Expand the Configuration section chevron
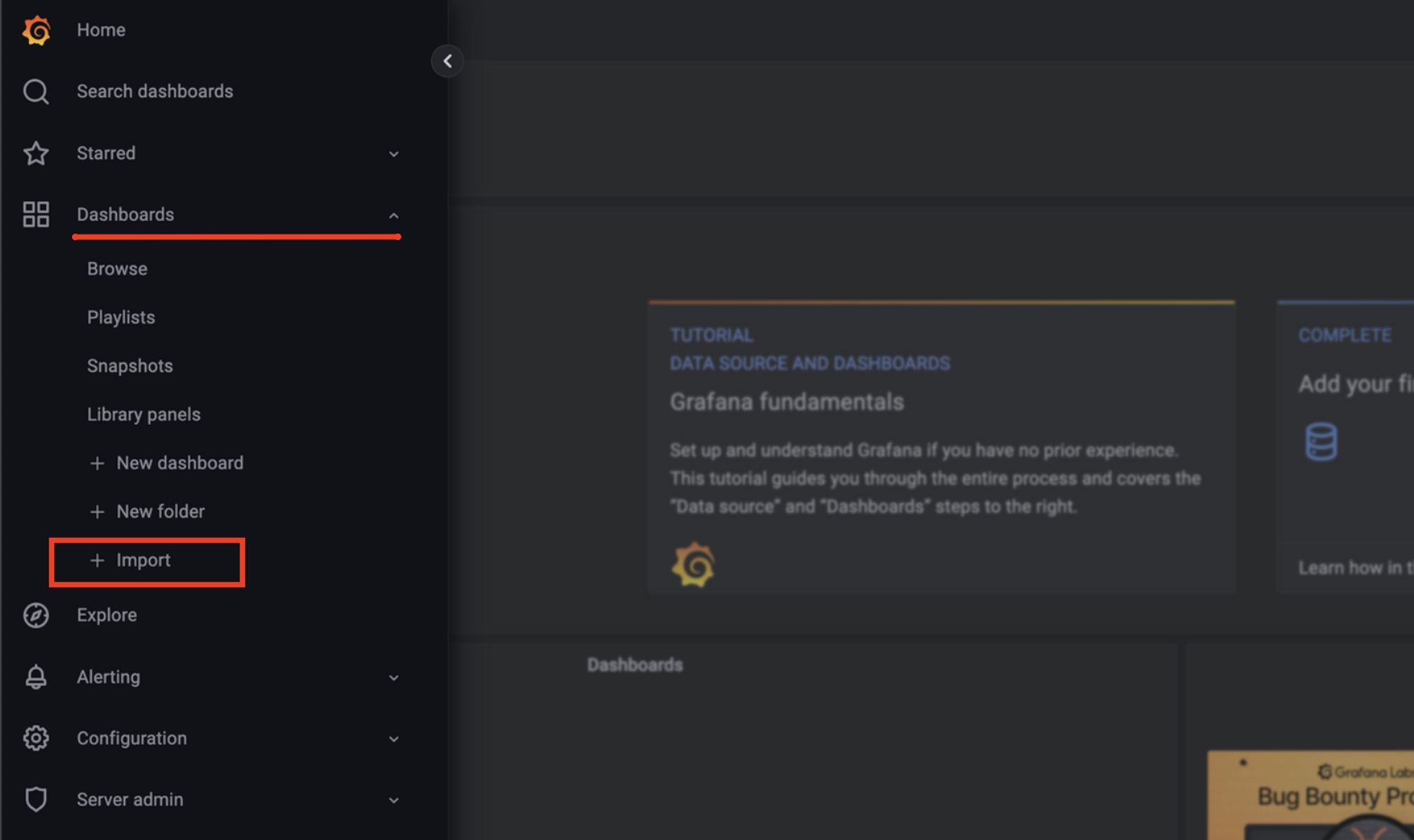1414x840 pixels. (394, 740)
